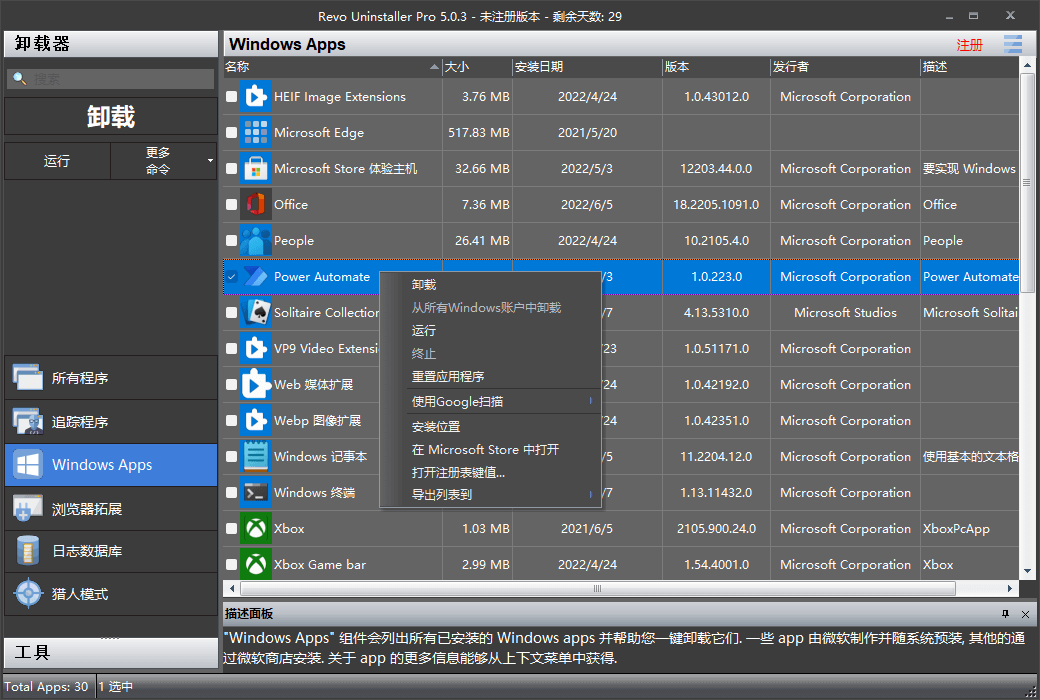
Task: Check the HEIF Image Extensions checkbox
Action: (x=231, y=97)
